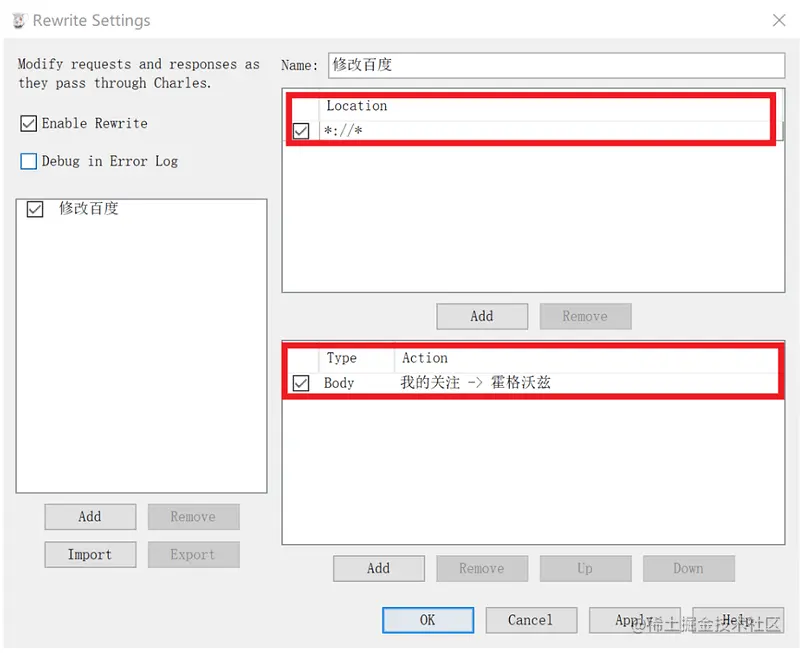Select the *://* location row

click(x=531, y=131)
